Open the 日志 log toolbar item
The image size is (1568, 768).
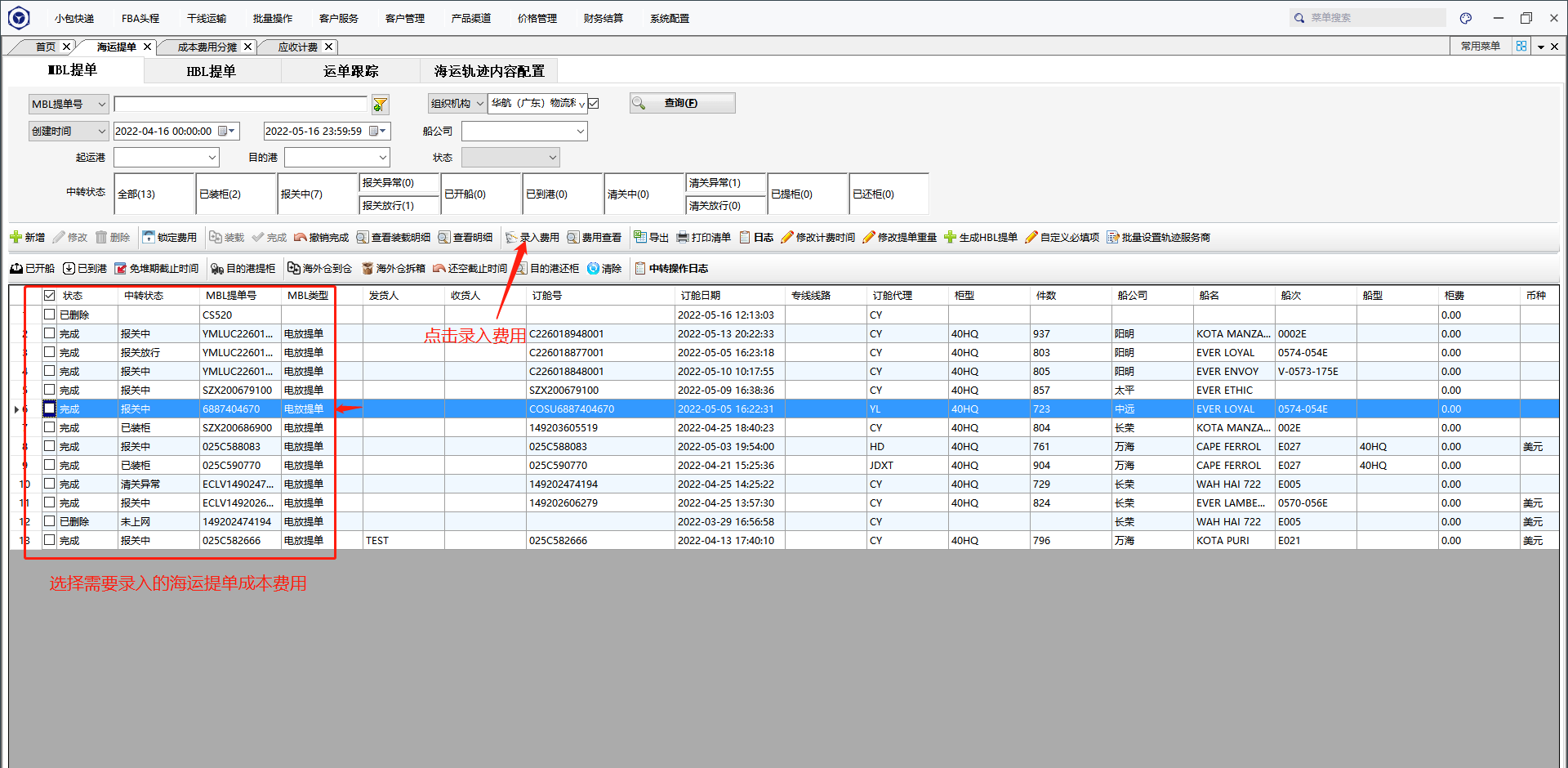coord(756,237)
